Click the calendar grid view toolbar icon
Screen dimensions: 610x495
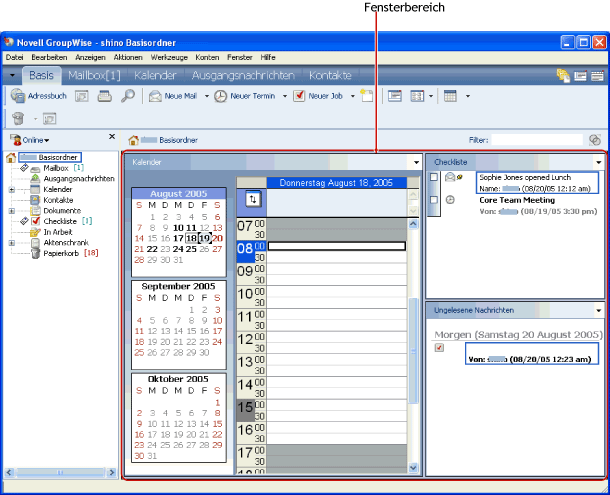[450, 96]
